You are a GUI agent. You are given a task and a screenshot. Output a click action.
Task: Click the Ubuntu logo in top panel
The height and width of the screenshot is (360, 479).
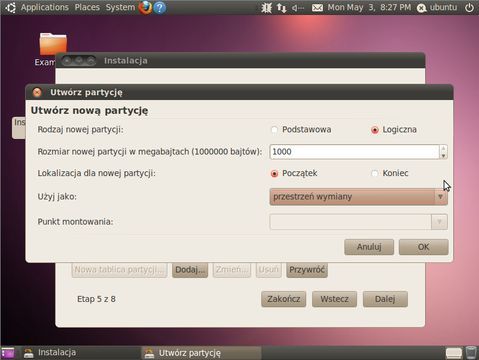(x=10, y=8)
